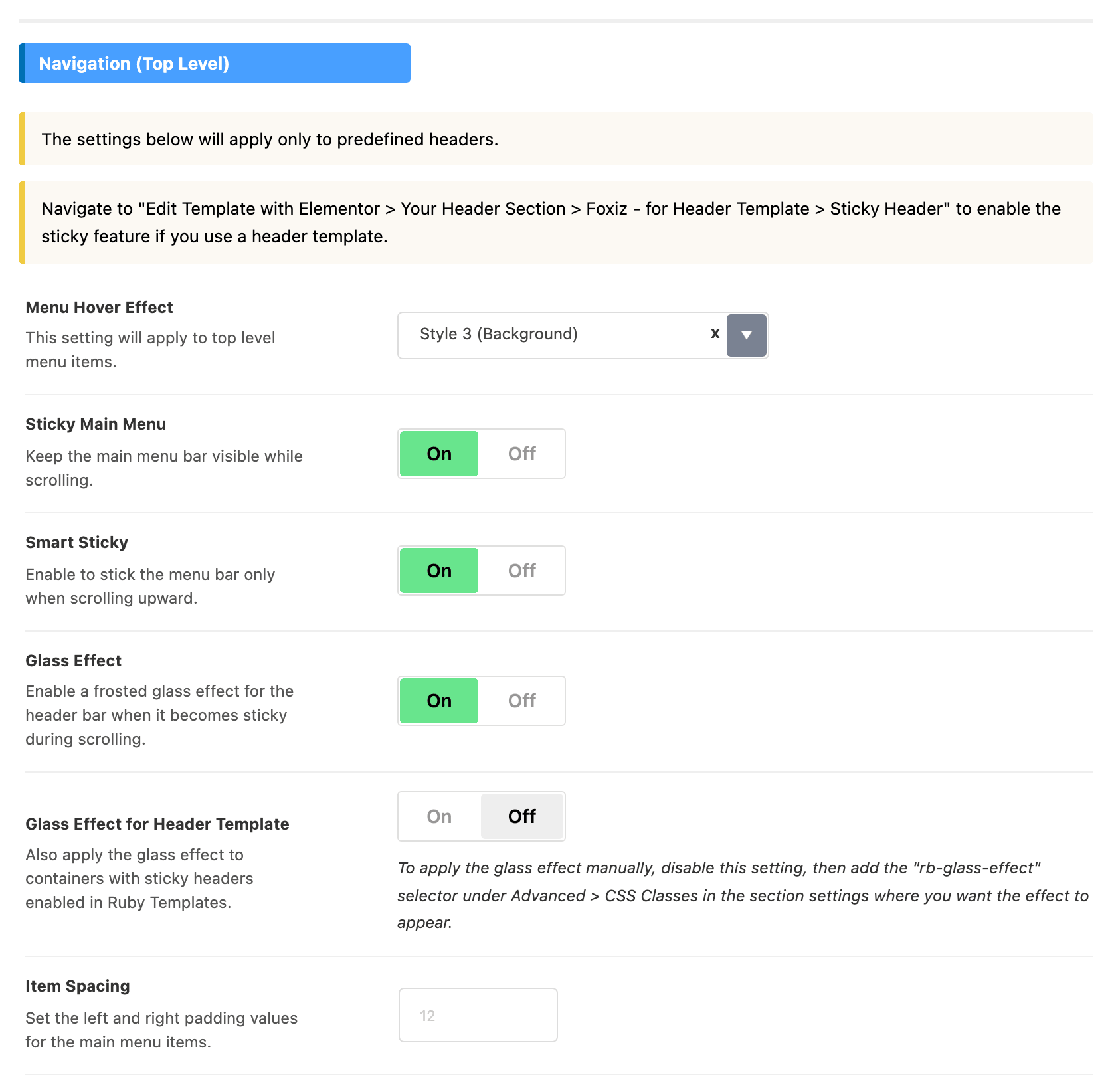1112x1092 pixels.
Task: Turn Sticky Main Menu Off
Action: 522,454
